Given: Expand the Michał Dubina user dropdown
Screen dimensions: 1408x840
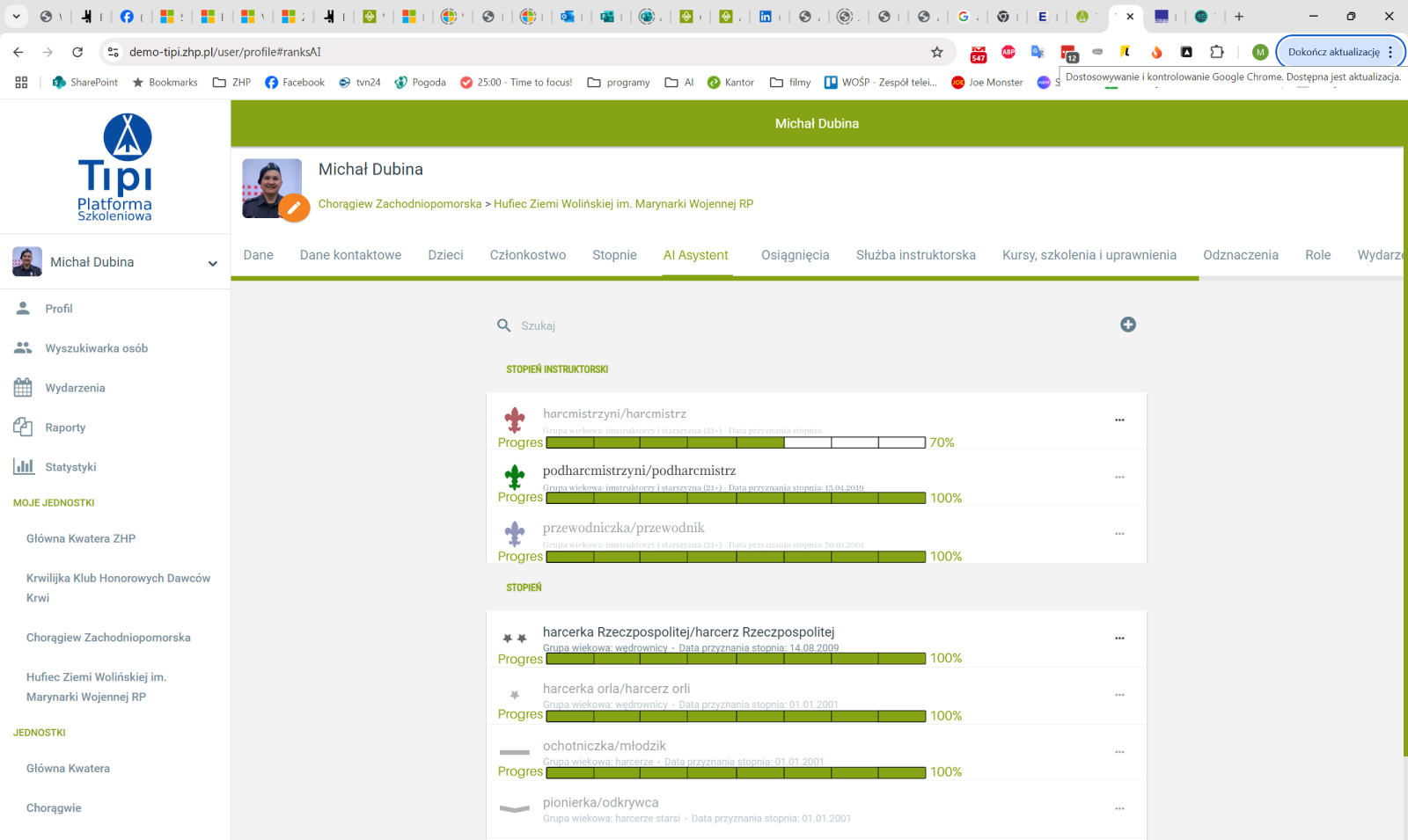Looking at the screenshot, I should [x=212, y=263].
